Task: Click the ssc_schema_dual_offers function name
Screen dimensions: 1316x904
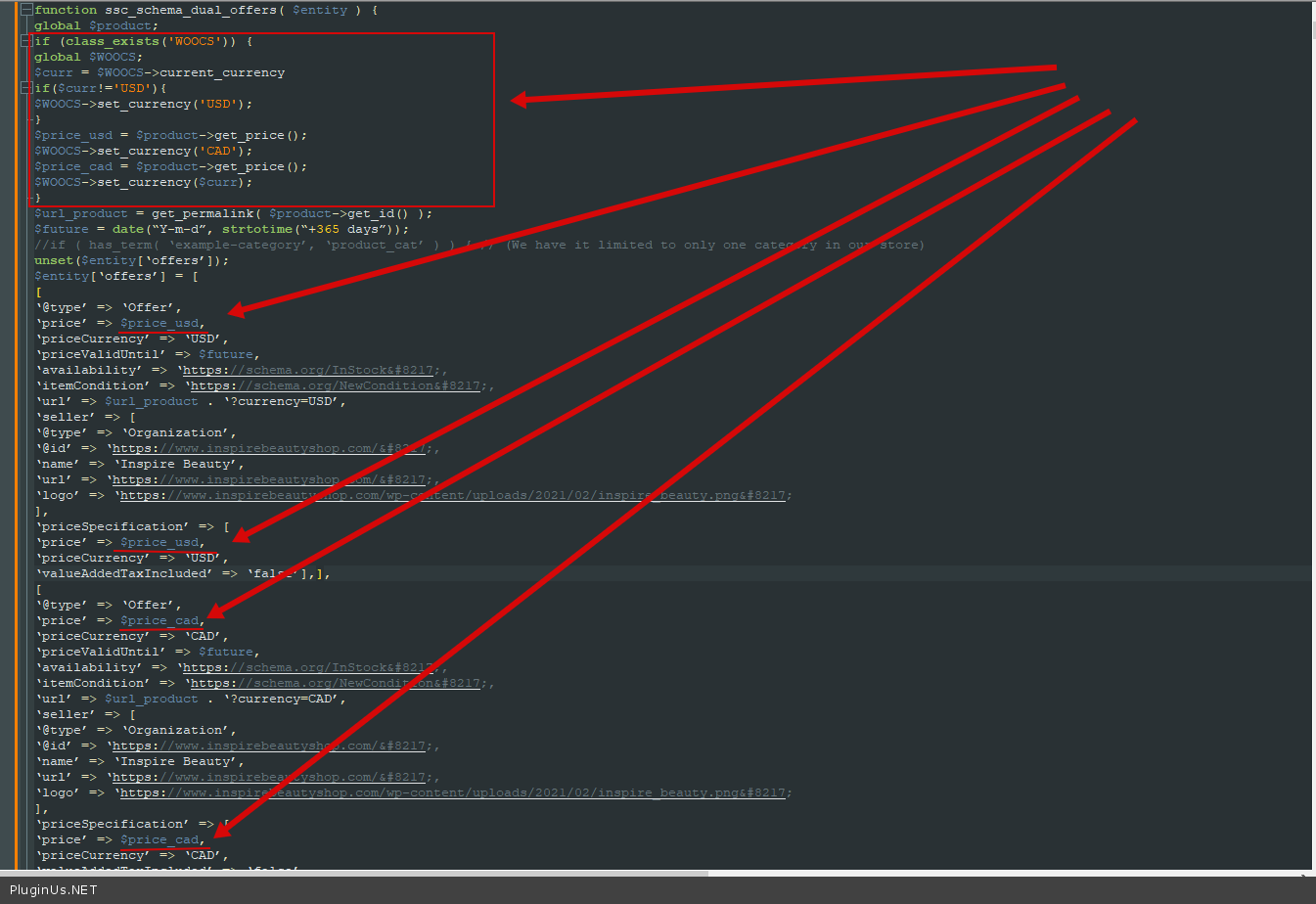Action: coord(191,10)
